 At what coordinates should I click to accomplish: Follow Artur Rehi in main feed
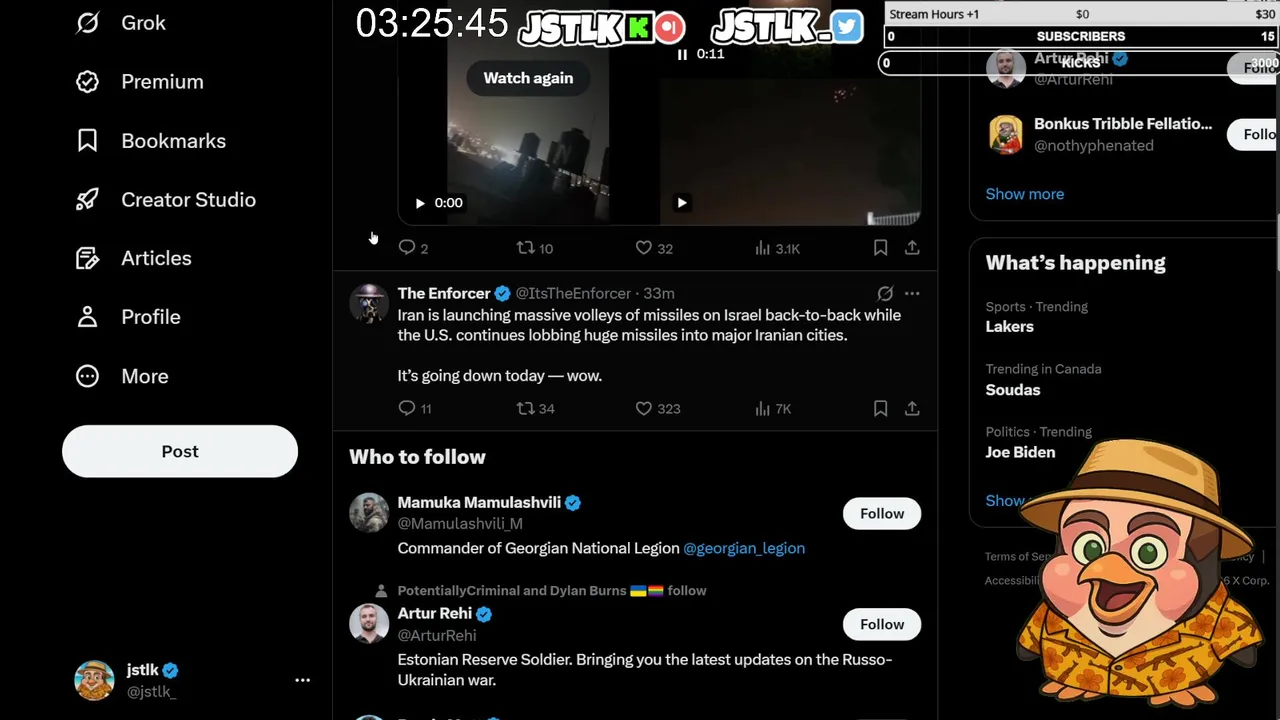point(882,624)
